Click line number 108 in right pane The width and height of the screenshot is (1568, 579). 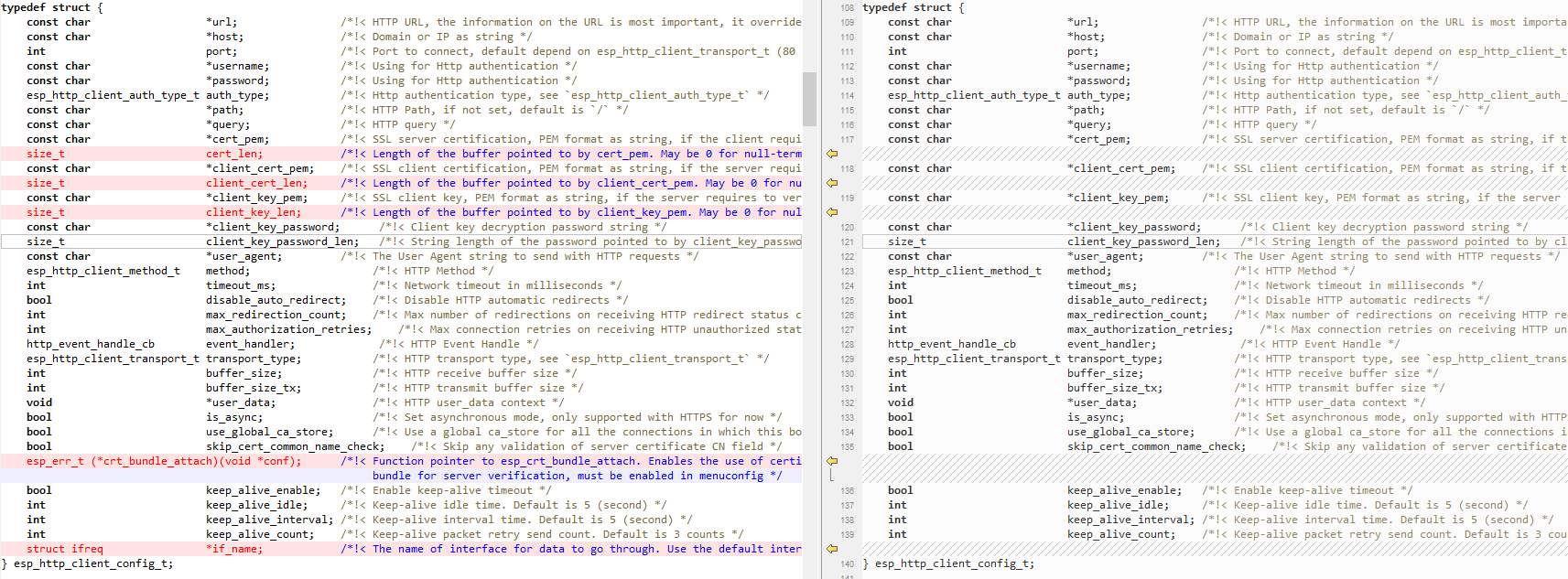point(847,8)
